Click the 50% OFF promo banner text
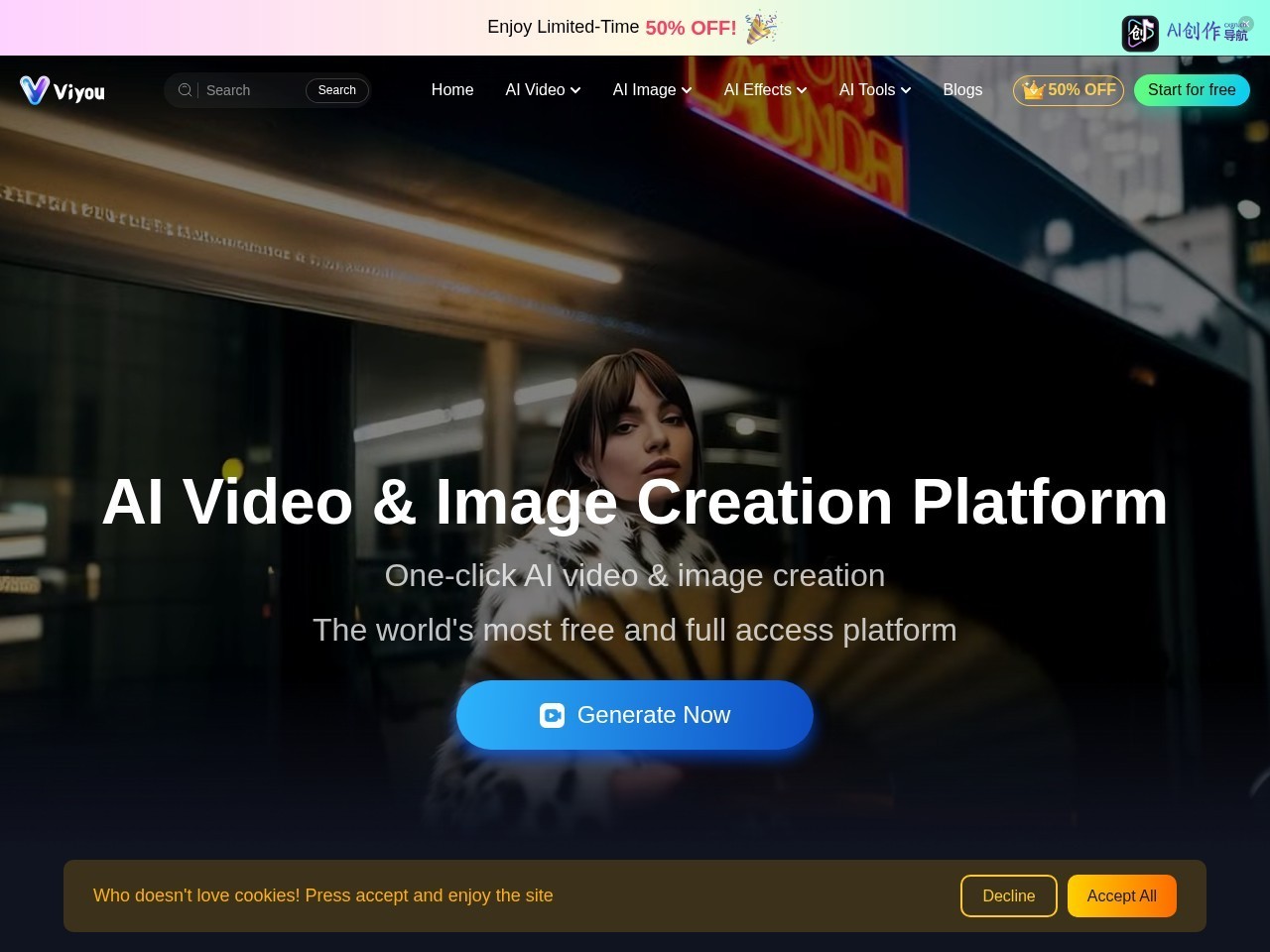The image size is (1270, 952). click(691, 28)
